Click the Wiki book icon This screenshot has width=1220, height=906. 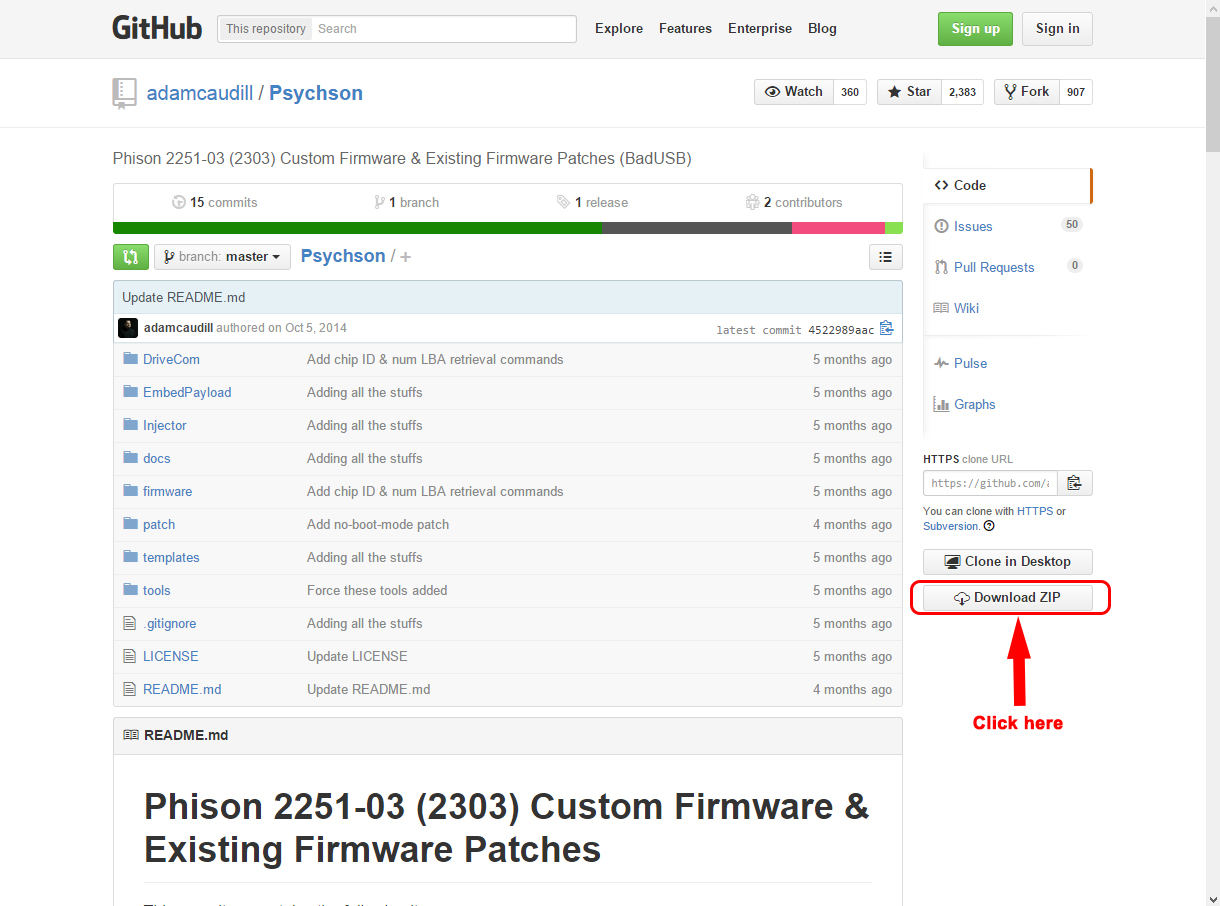point(941,308)
